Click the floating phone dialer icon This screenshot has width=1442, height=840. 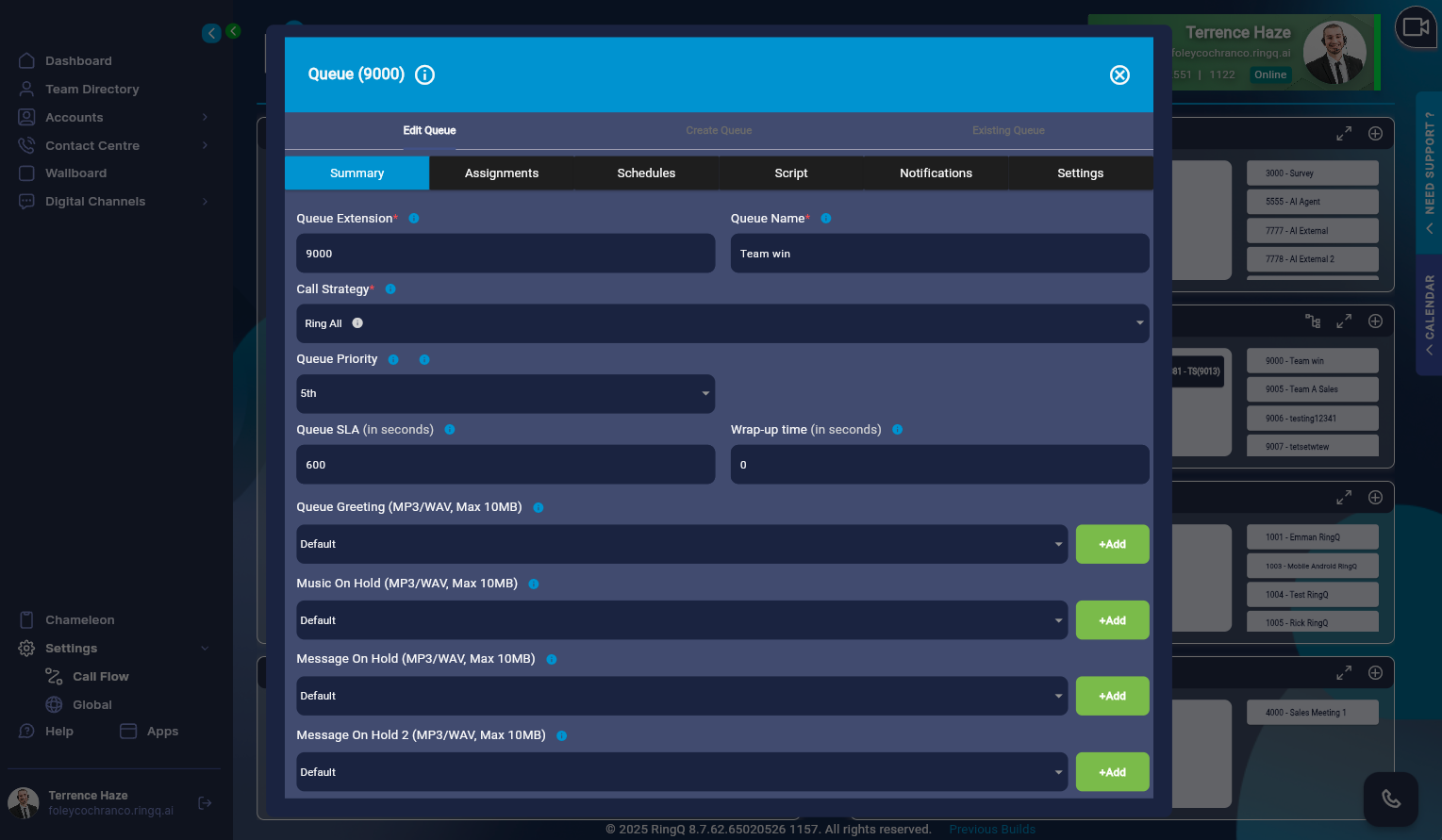[1391, 798]
